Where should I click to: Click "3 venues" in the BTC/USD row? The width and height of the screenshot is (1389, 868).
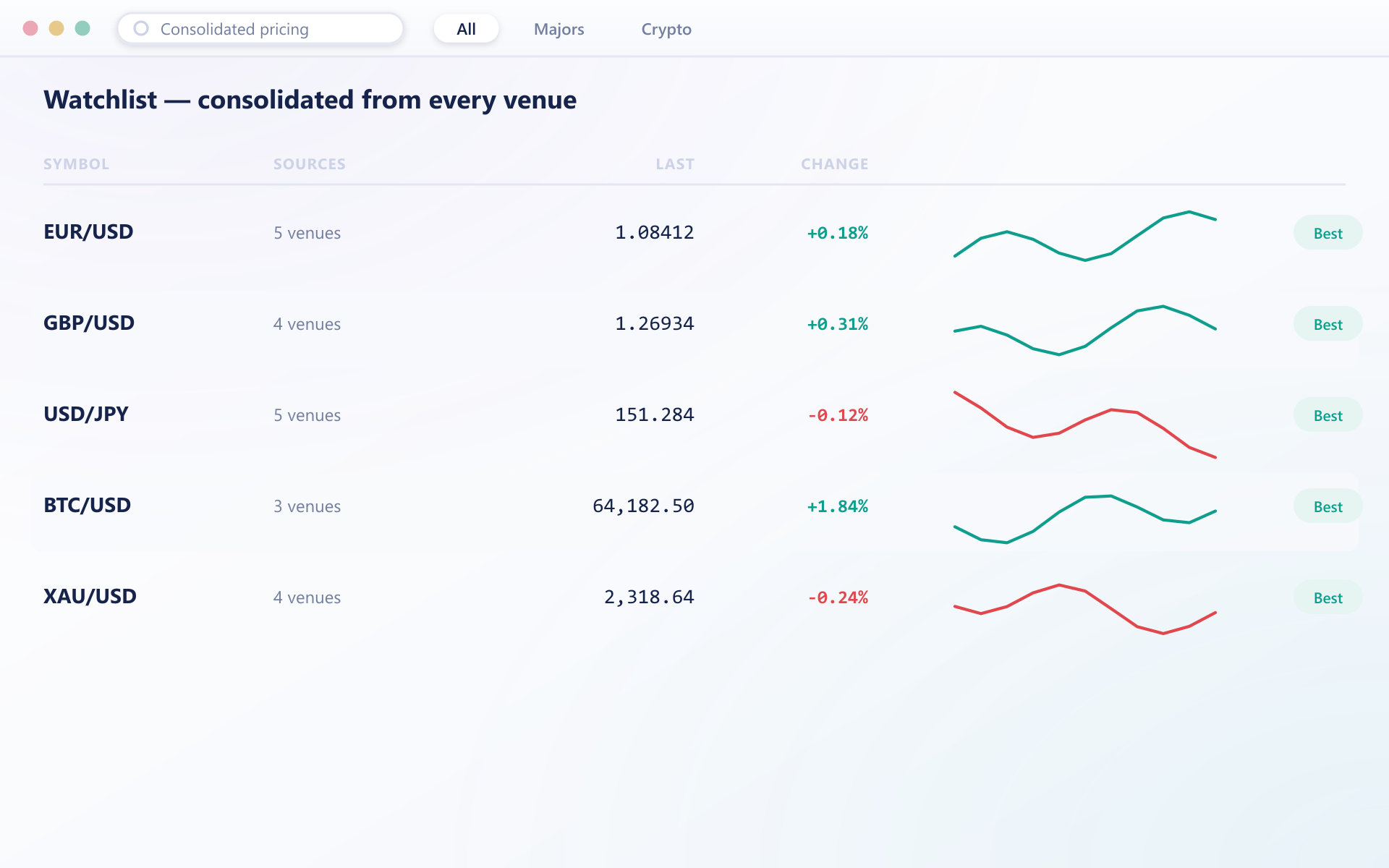coord(307,506)
